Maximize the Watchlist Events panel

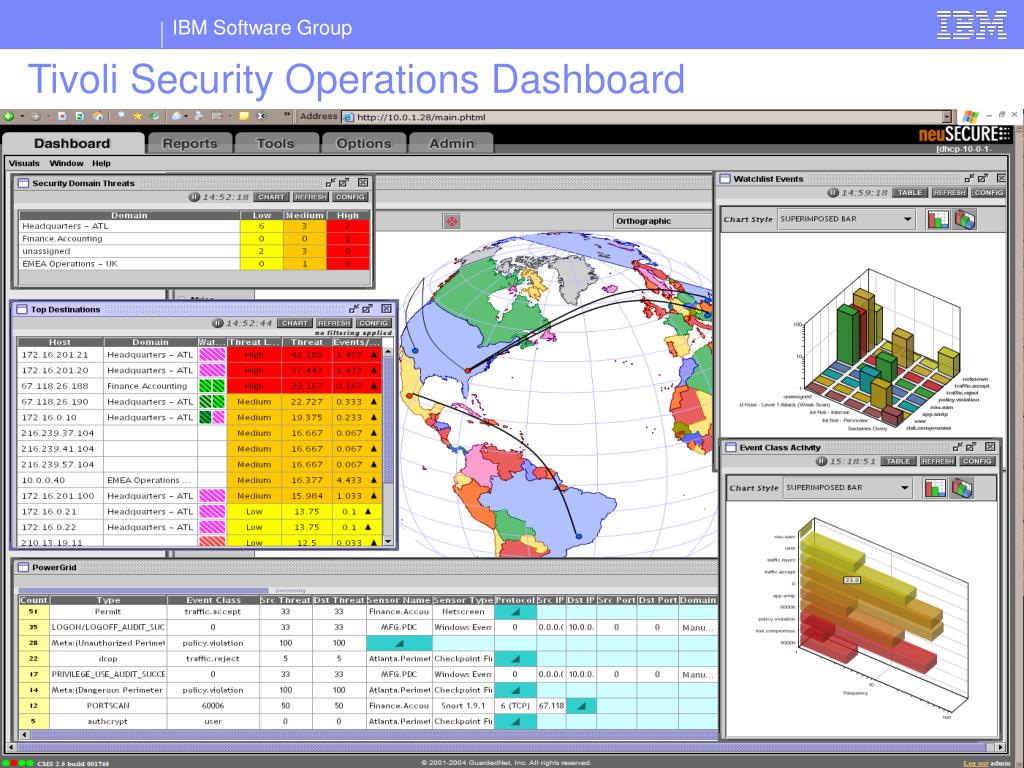[x=982, y=178]
